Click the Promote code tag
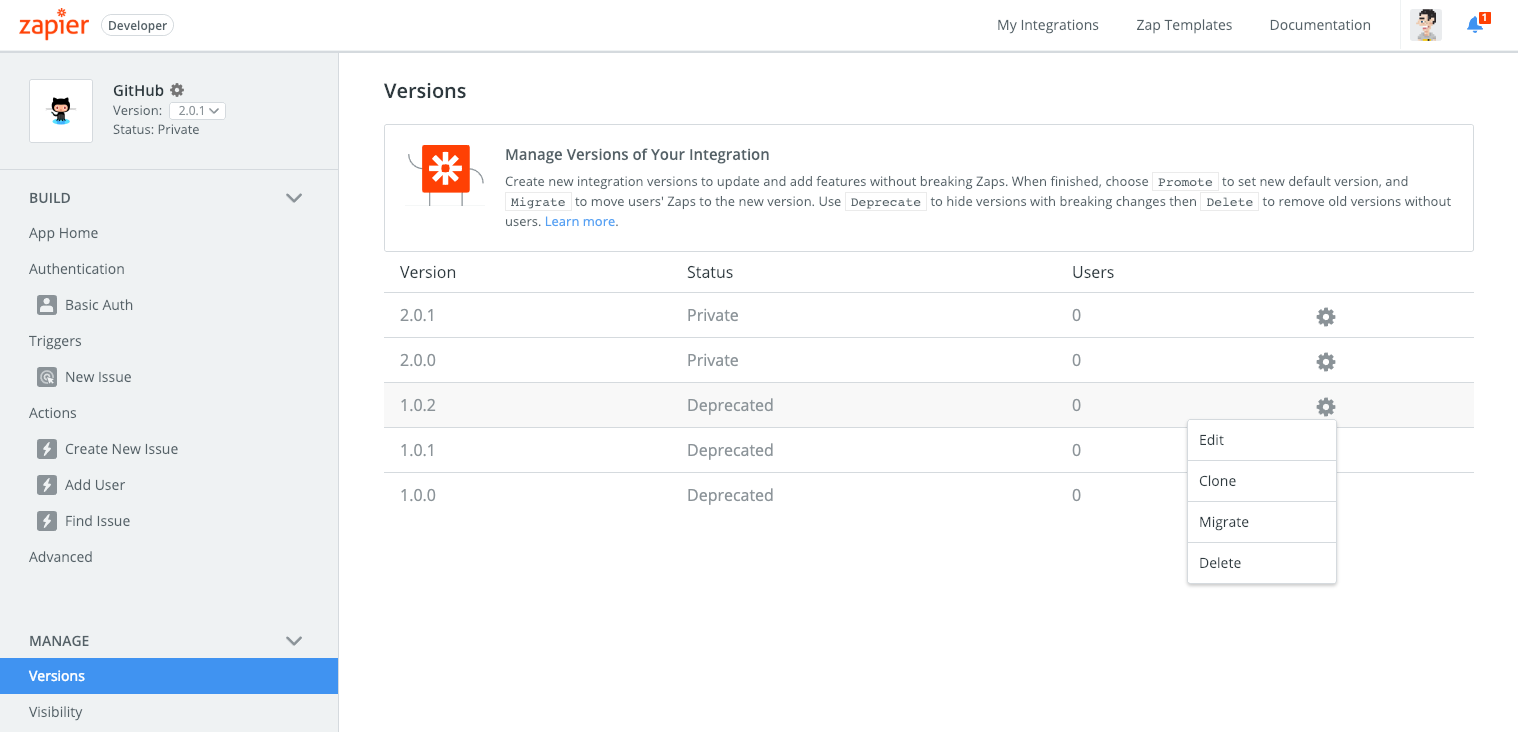 point(1185,182)
